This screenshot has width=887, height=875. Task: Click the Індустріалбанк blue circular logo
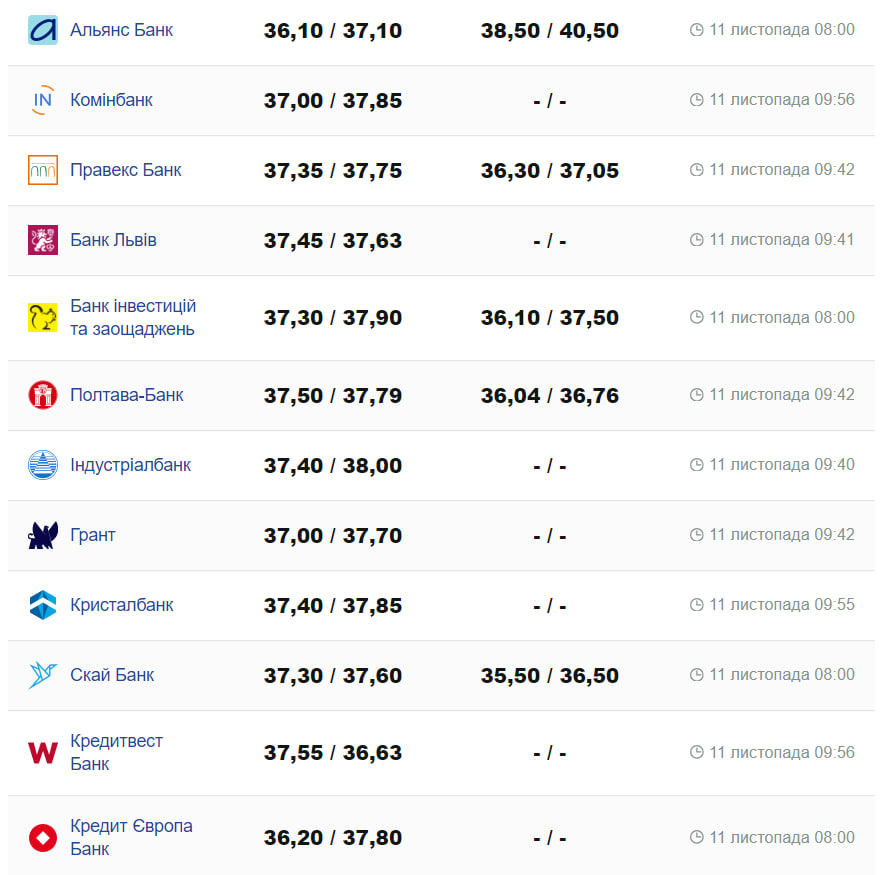click(43, 465)
